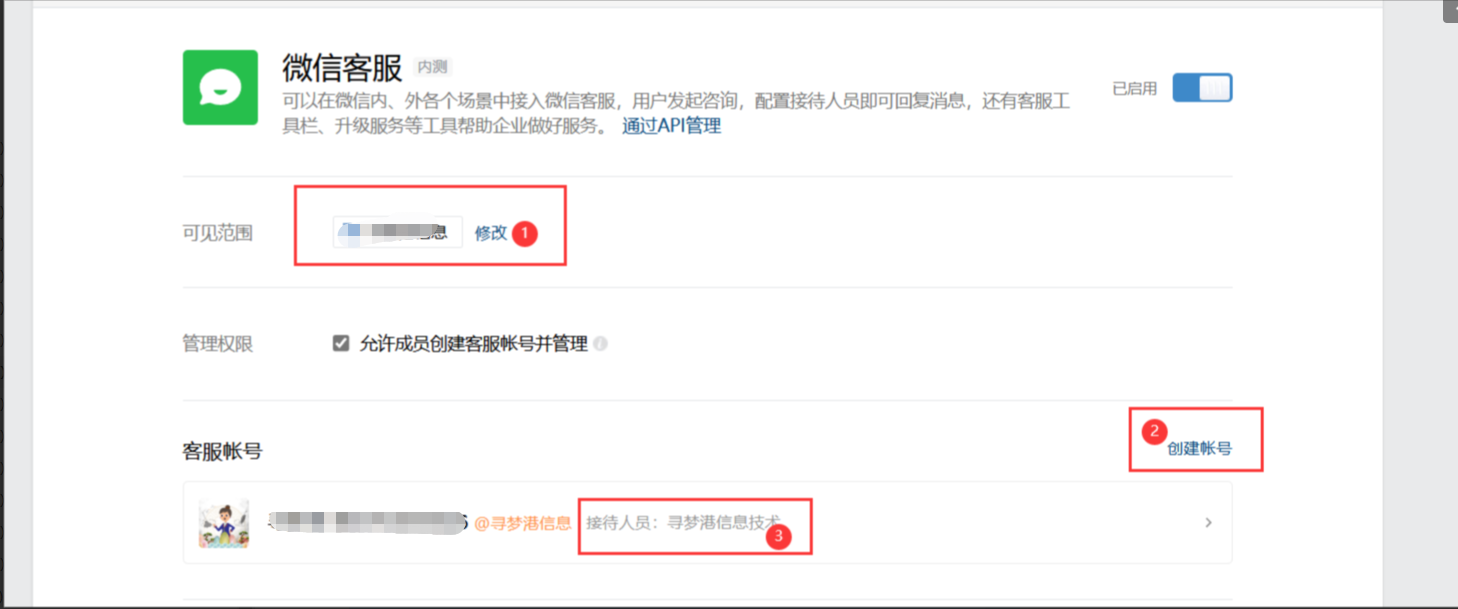Screen dimensions: 1458x609
Task: Click the 客服帐号 section heading
Action: point(222,451)
